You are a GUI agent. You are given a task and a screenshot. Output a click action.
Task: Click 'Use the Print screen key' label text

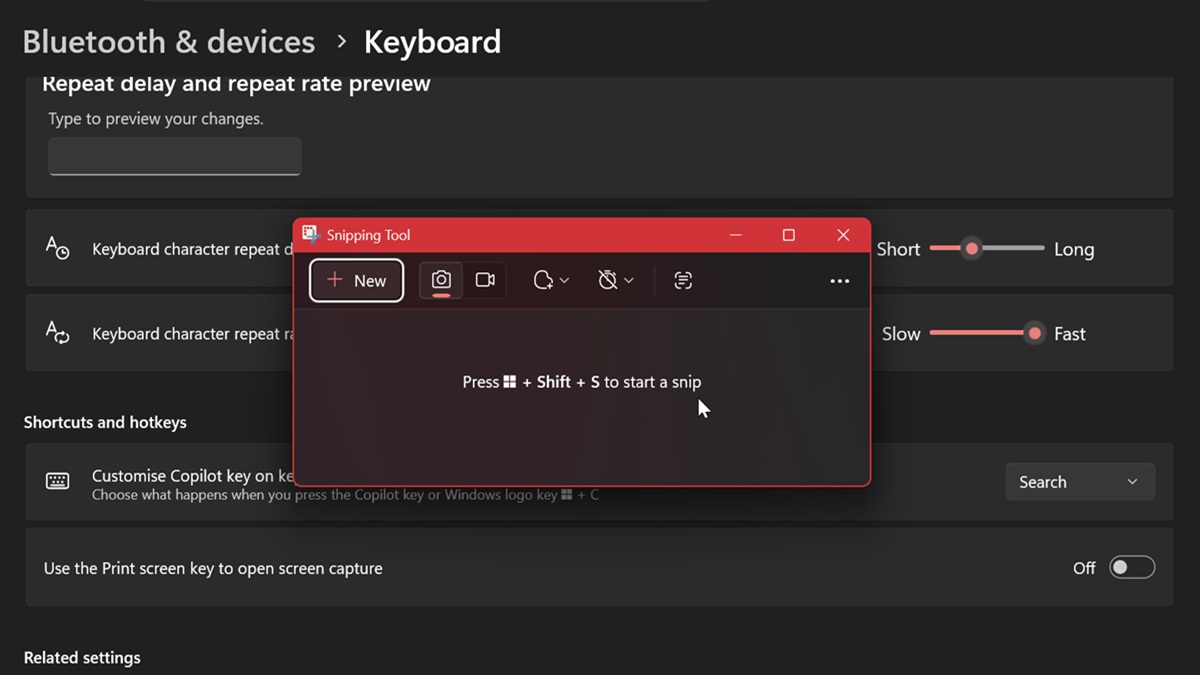coord(213,568)
